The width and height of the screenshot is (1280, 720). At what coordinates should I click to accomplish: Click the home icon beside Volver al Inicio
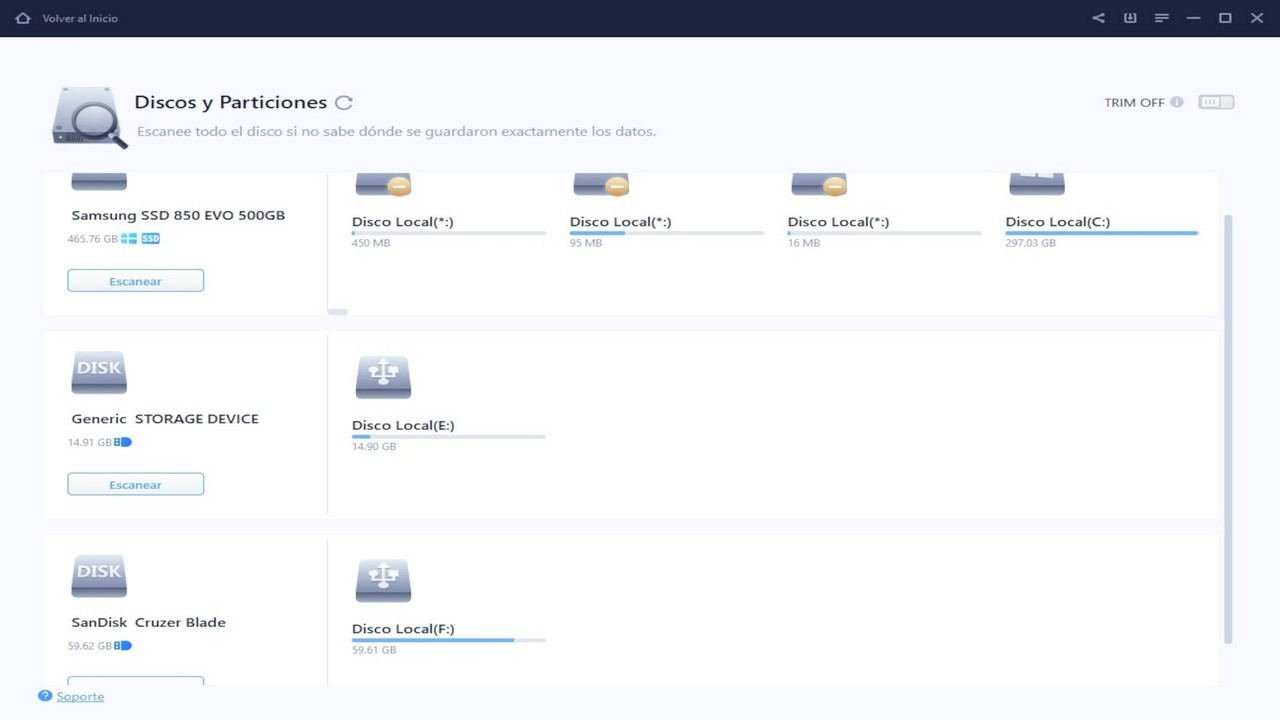click(23, 18)
